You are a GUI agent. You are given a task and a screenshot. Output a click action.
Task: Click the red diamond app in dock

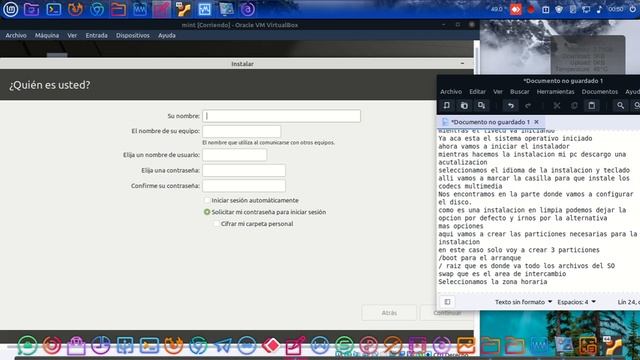(x=271, y=345)
